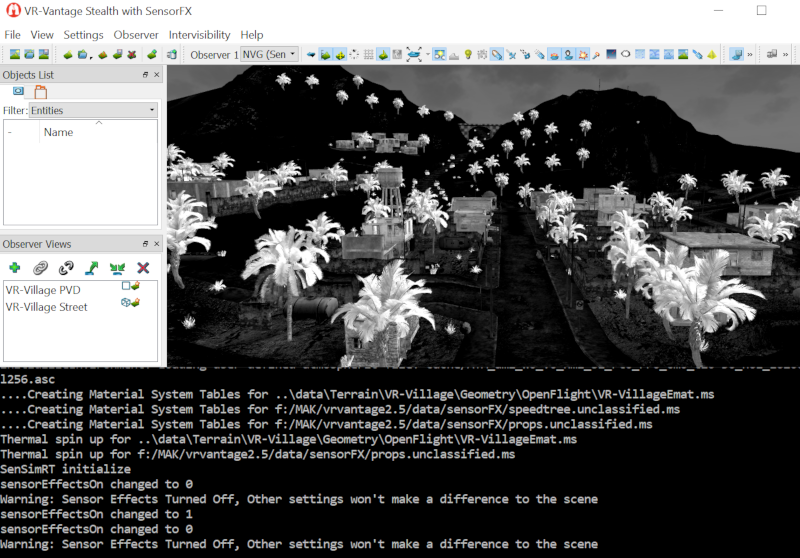Image resolution: width=800 pixels, height=558 pixels.
Task: Click the red X terrain delete icon
Action: coord(132,54)
